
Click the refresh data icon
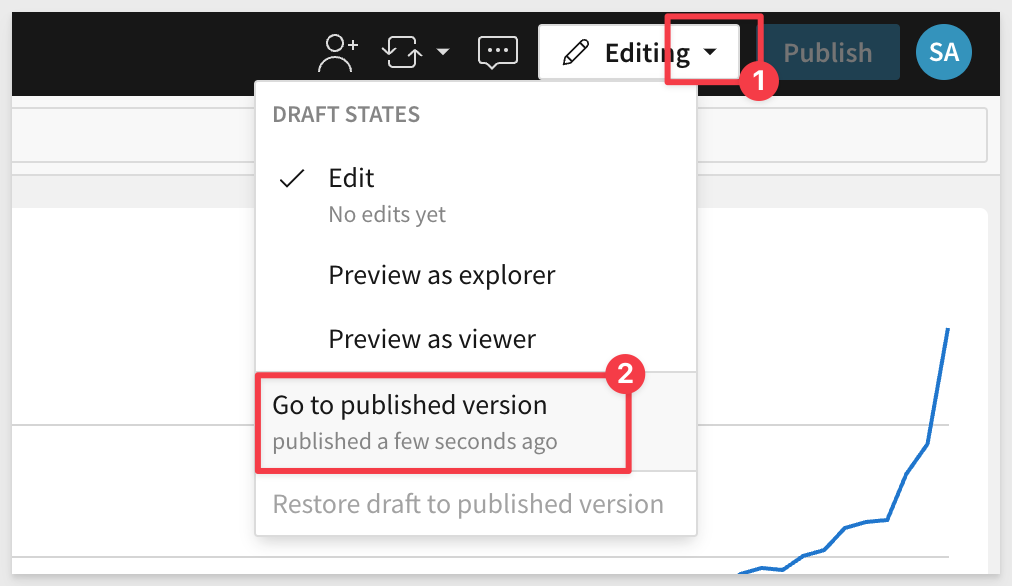tap(401, 52)
